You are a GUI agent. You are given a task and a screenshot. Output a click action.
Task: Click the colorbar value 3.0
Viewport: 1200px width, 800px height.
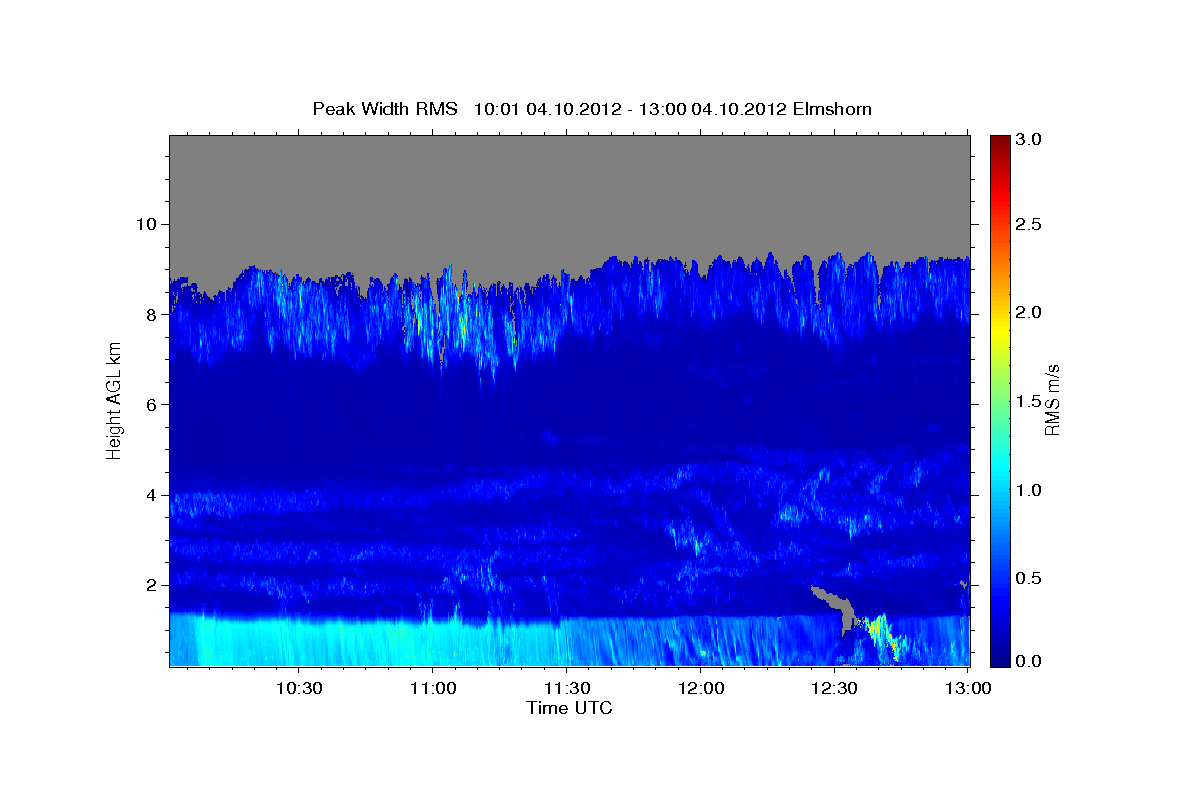pyautogui.click(x=1030, y=140)
